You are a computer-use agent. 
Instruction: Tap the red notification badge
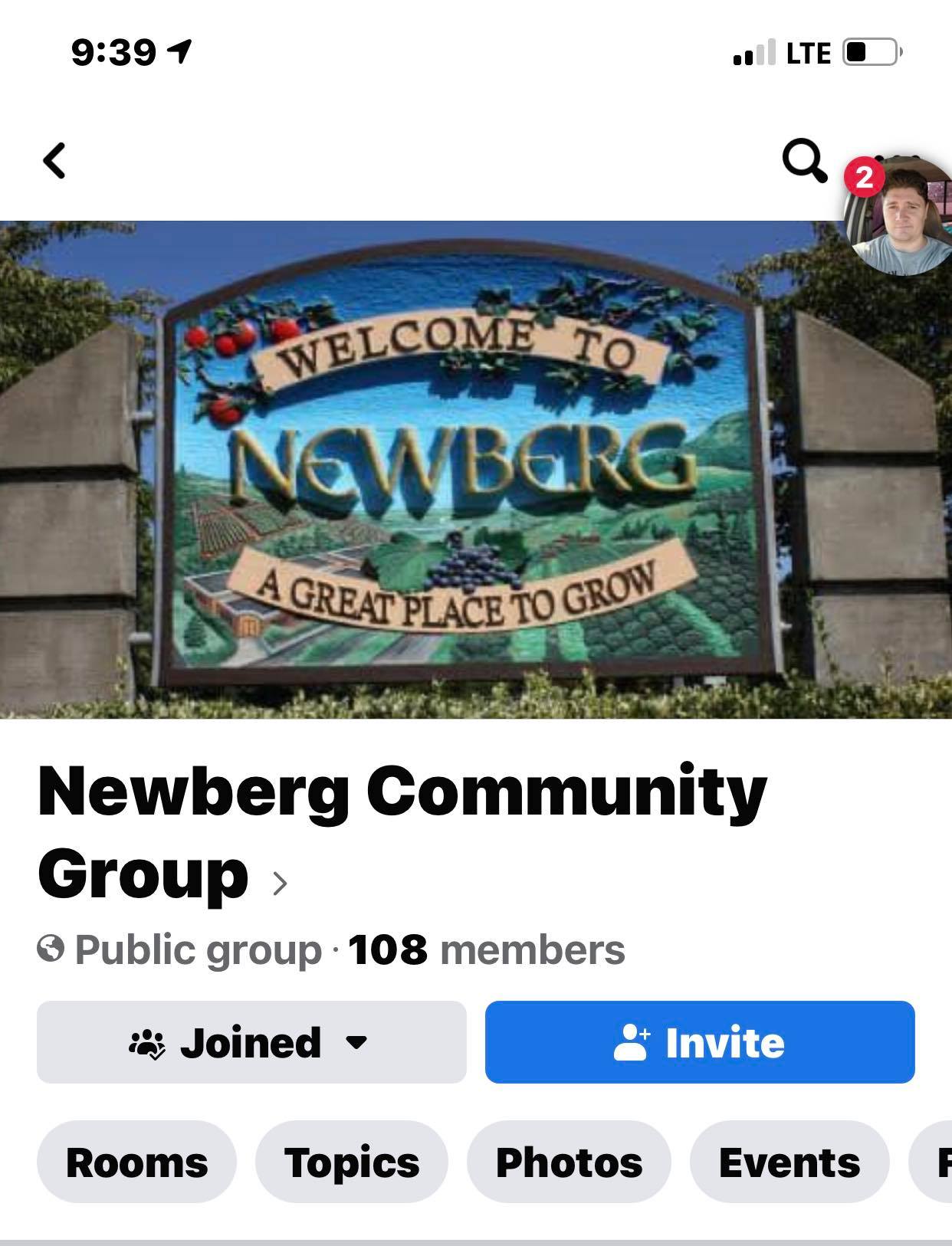click(864, 177)
